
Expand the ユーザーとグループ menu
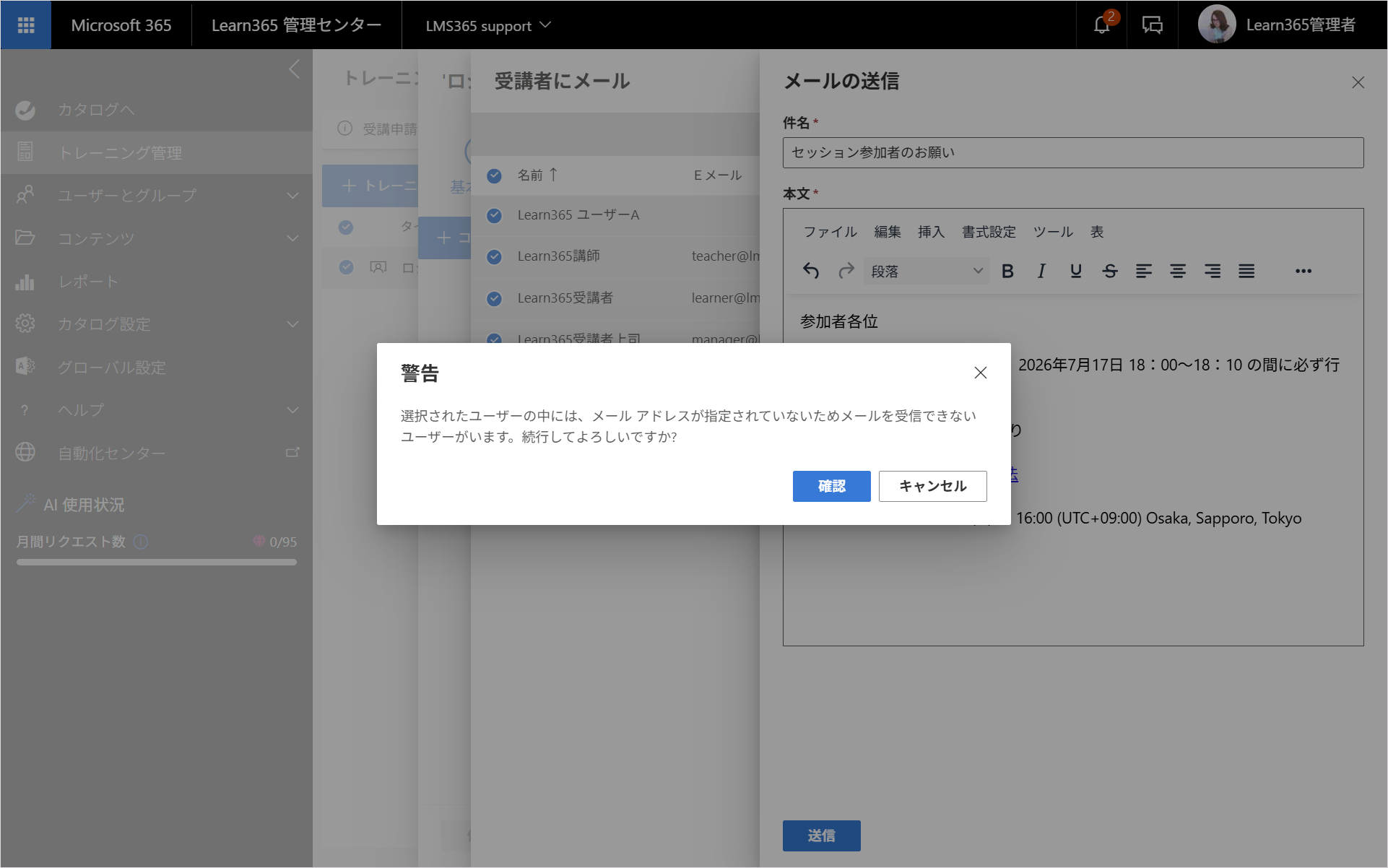click(292, 195)
